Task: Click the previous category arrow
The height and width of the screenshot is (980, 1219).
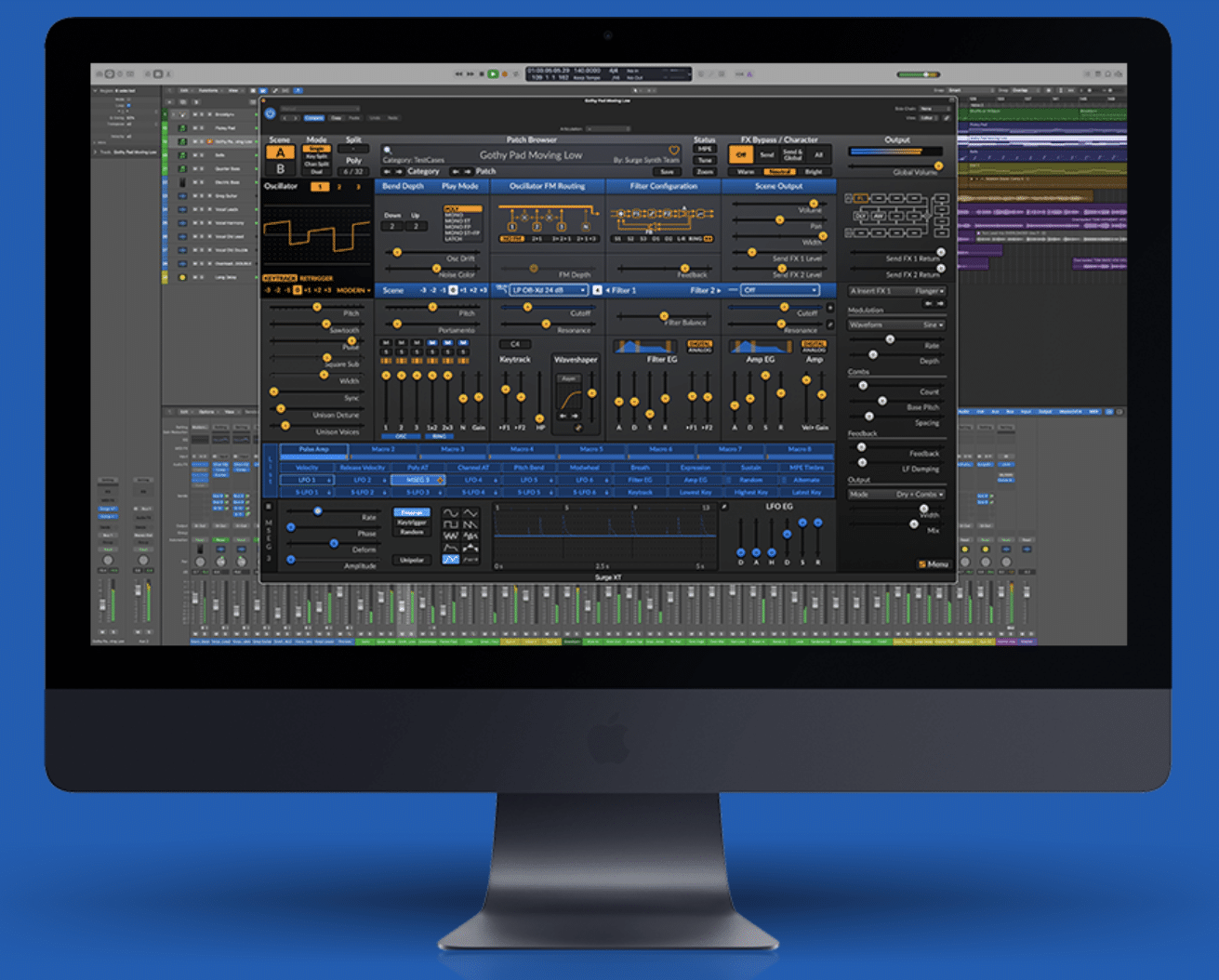Action: (387, 171)
